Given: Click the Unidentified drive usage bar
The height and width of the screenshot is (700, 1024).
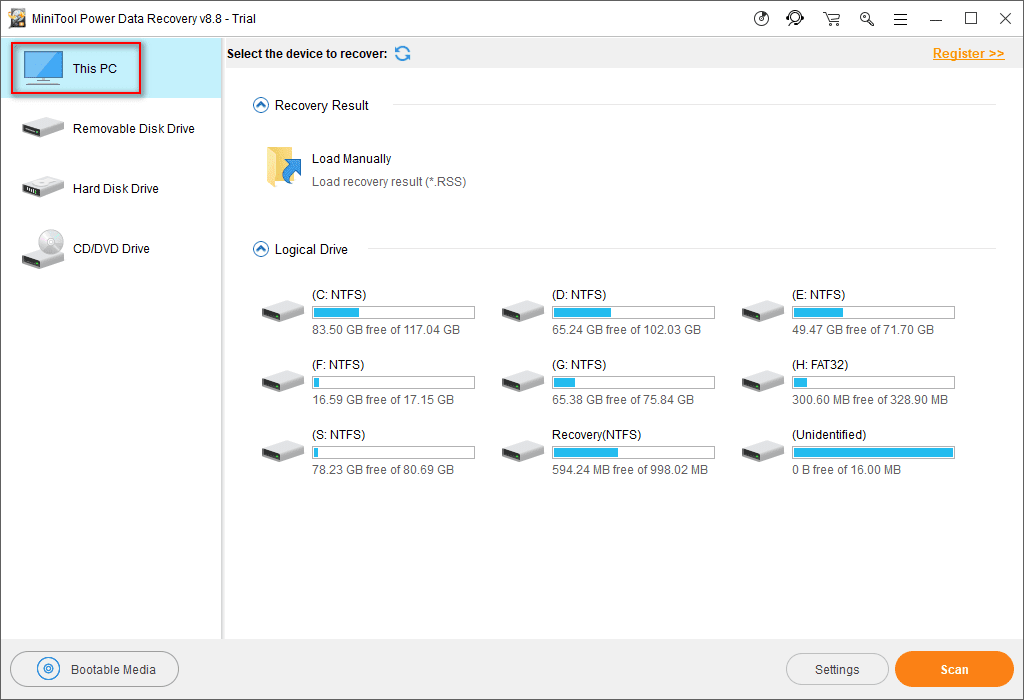Looking at the screenshot, I should pos(873,453).
